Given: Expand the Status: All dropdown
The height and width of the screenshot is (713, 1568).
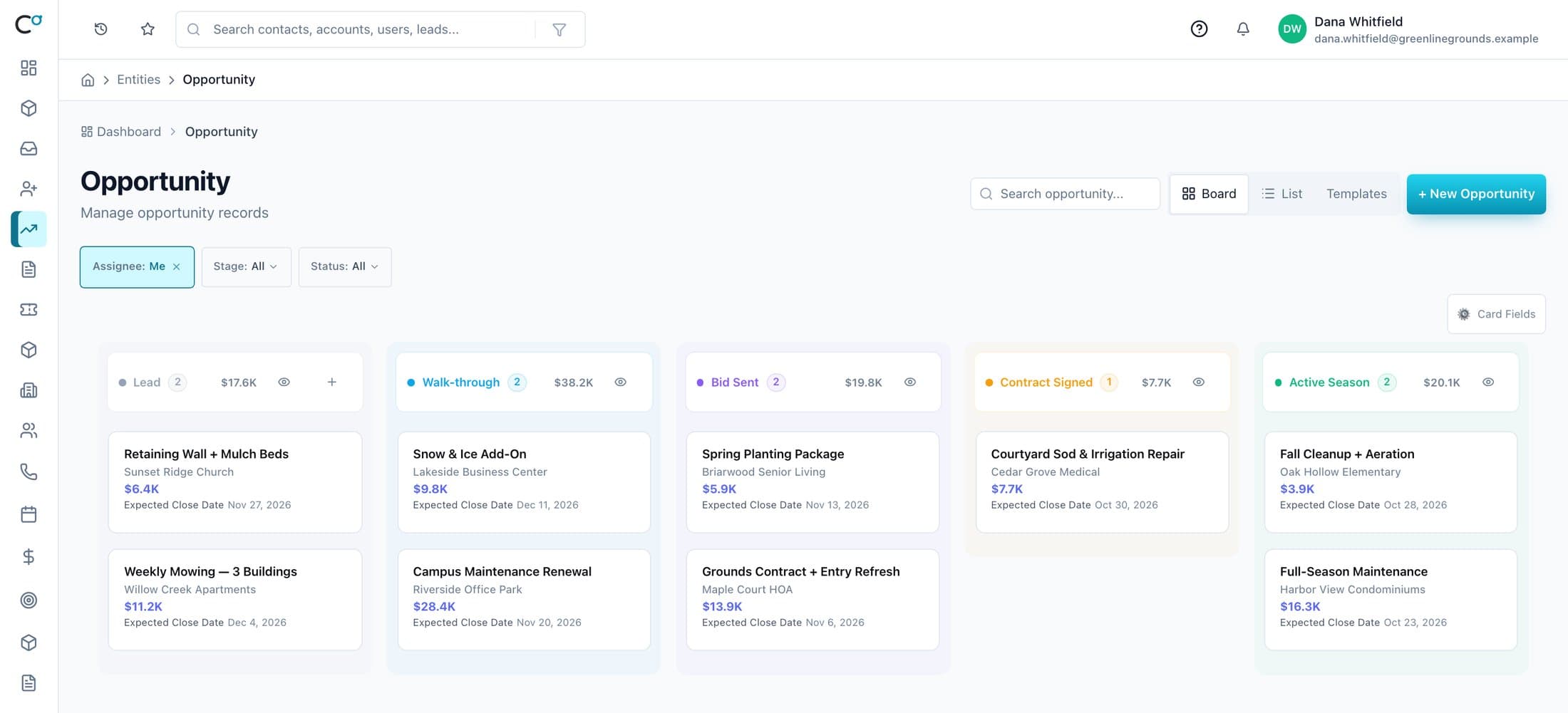Looking at the screenshot, I should [345, 267].
